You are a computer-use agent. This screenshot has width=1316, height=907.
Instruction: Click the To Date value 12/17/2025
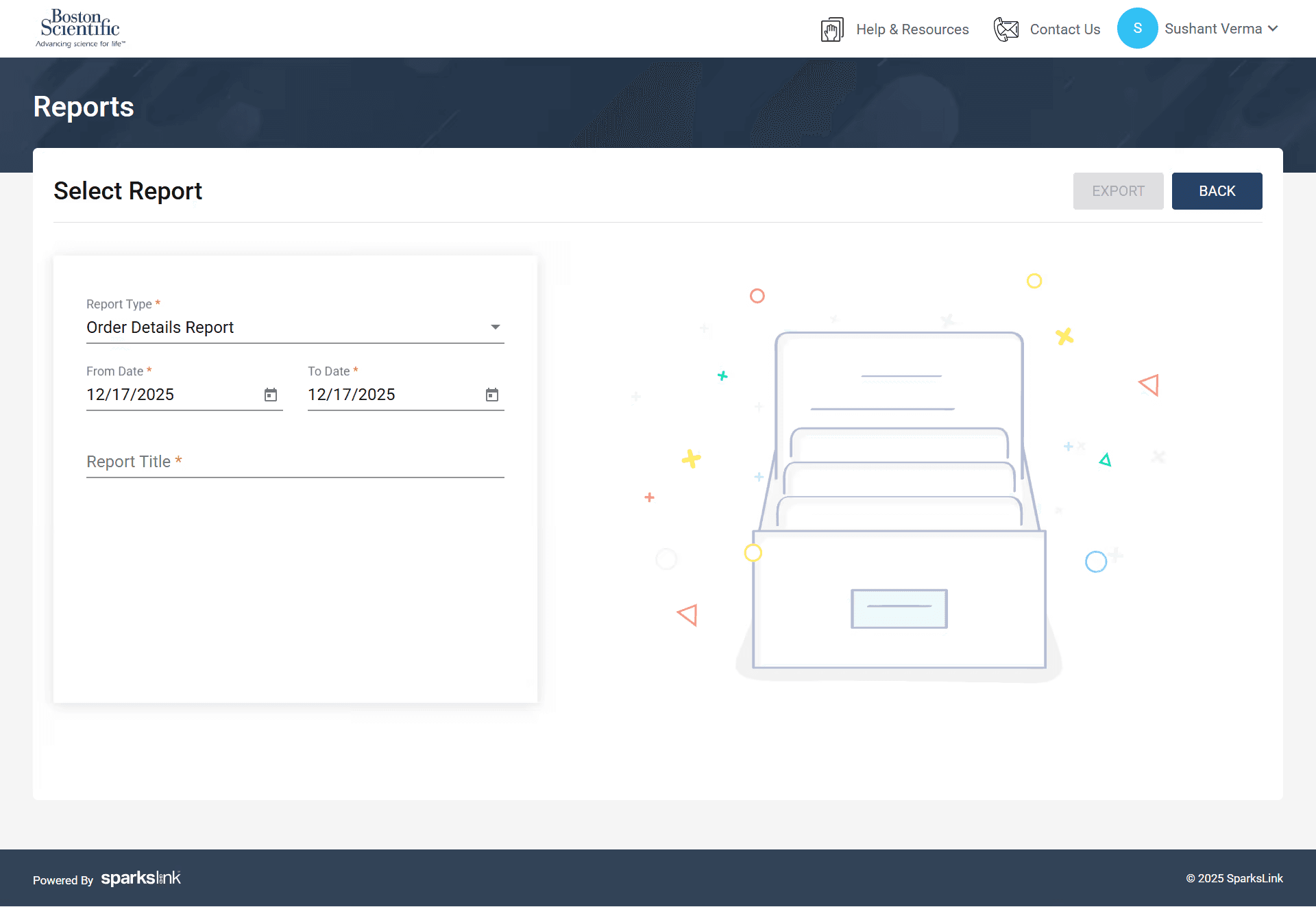tap(352, 395)
